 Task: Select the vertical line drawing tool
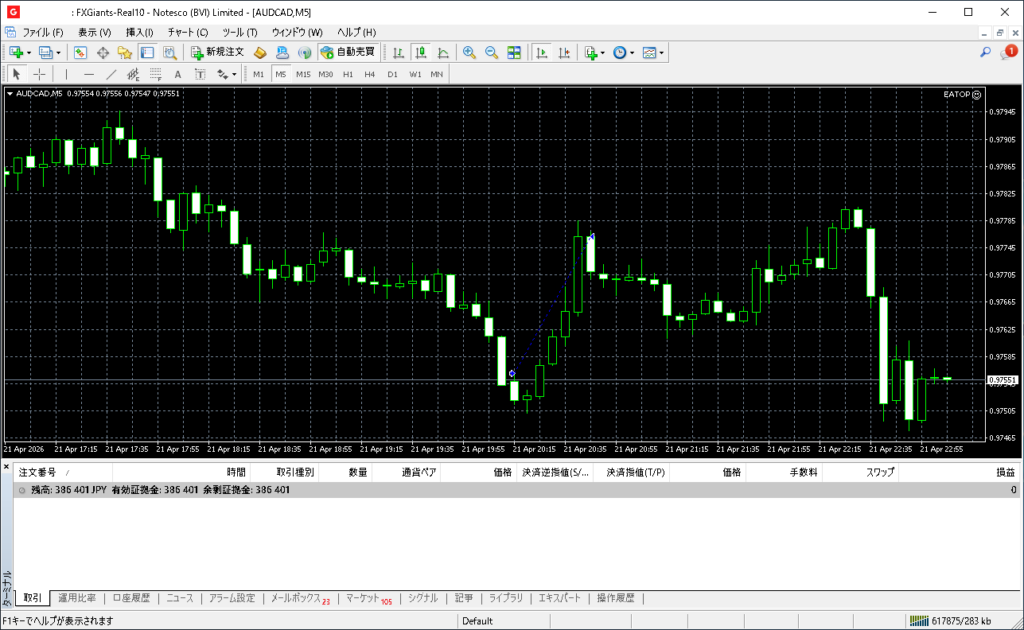[x=67, y=74]
